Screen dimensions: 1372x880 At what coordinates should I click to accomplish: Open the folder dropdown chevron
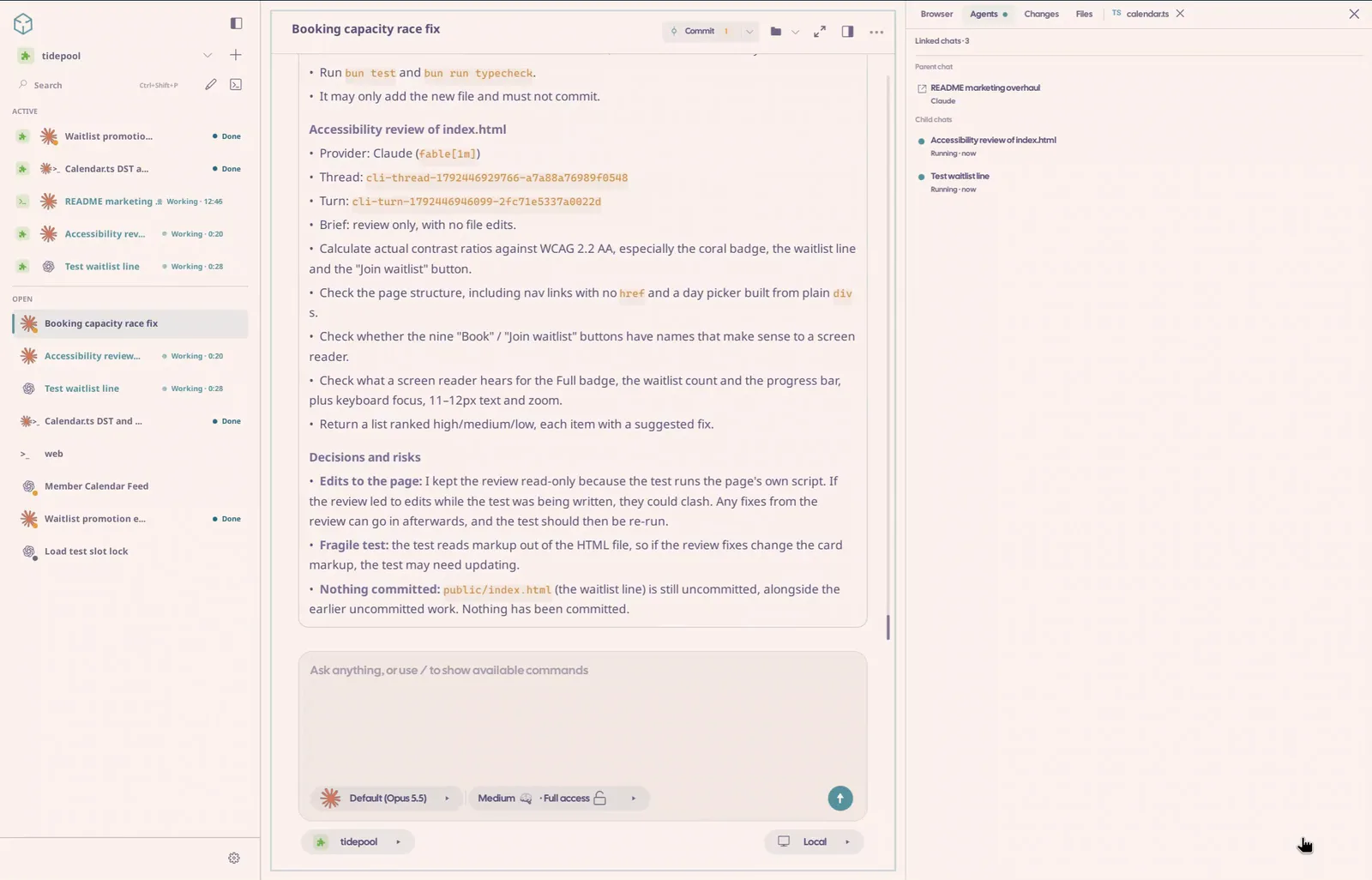tap(796, 32)
